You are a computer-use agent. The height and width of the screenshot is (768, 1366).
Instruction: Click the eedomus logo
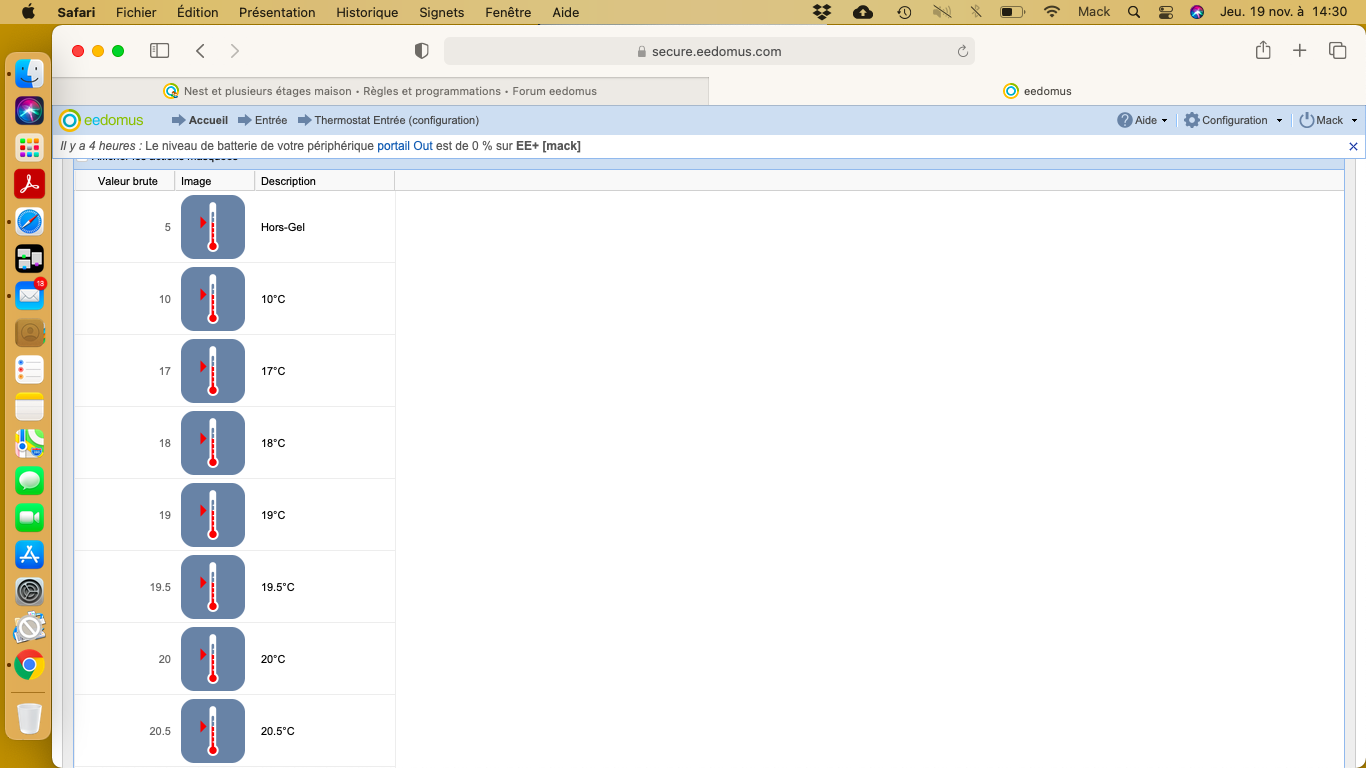[x=101, y=120]
